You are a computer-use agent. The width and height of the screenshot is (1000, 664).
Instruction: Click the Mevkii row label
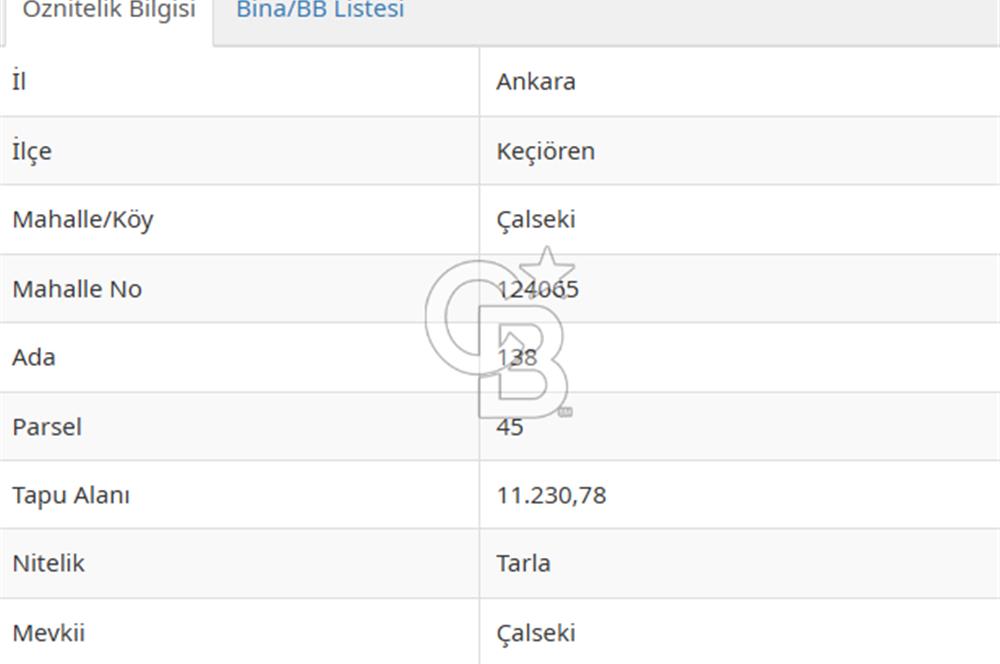point(49,633)
